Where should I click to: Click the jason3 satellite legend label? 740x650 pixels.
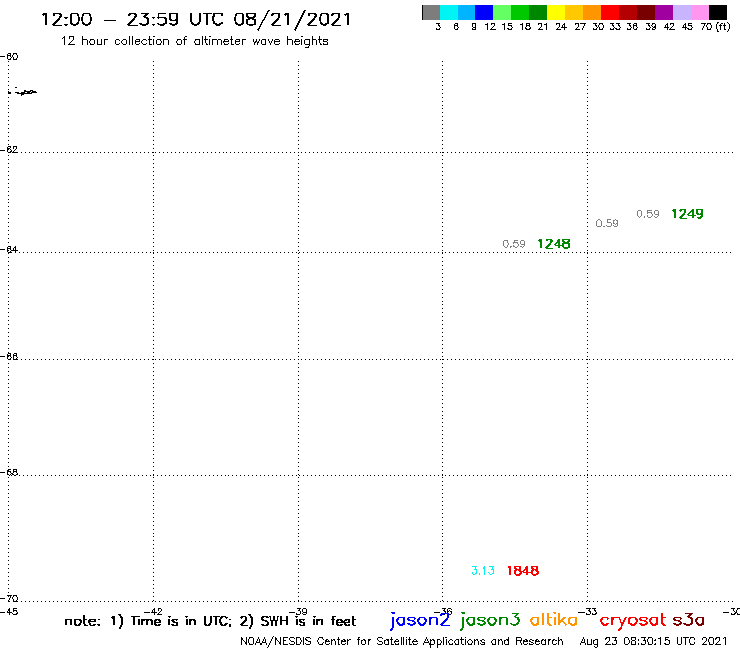pos(490,620)
